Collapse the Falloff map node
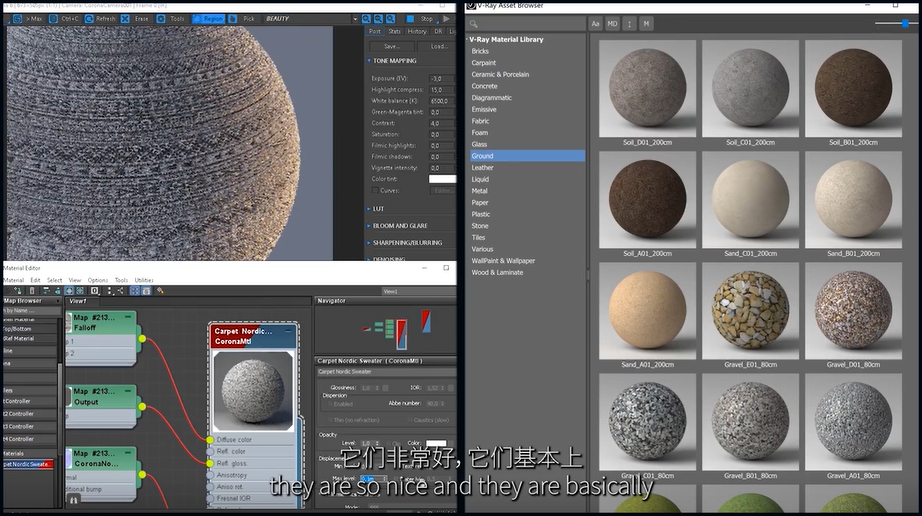 [128, 317]
